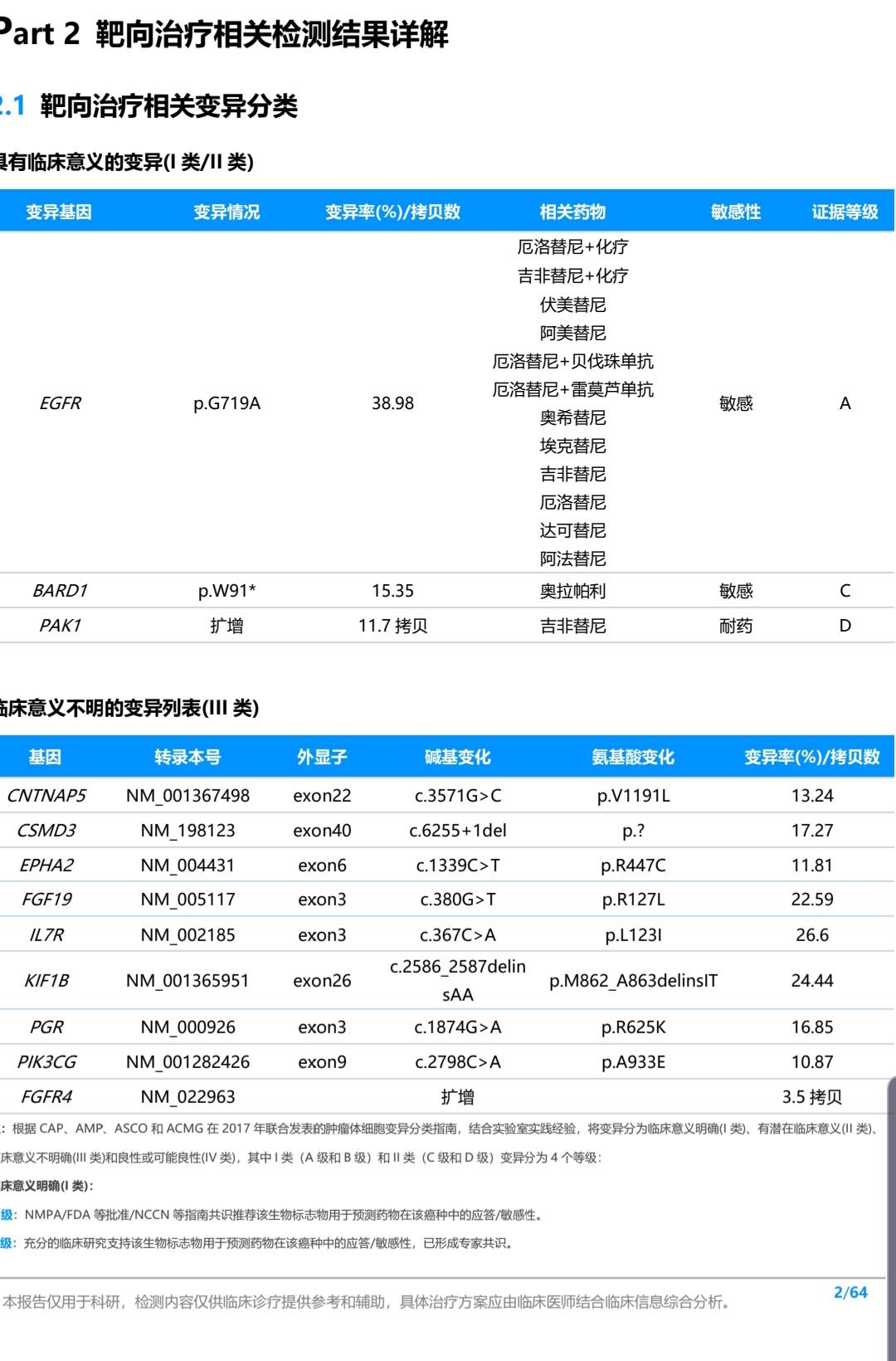Image resolution: width=896 pixels, height=1361 pixels.
Task: Click transcript NM_001282426
Action: point(187,1062)
